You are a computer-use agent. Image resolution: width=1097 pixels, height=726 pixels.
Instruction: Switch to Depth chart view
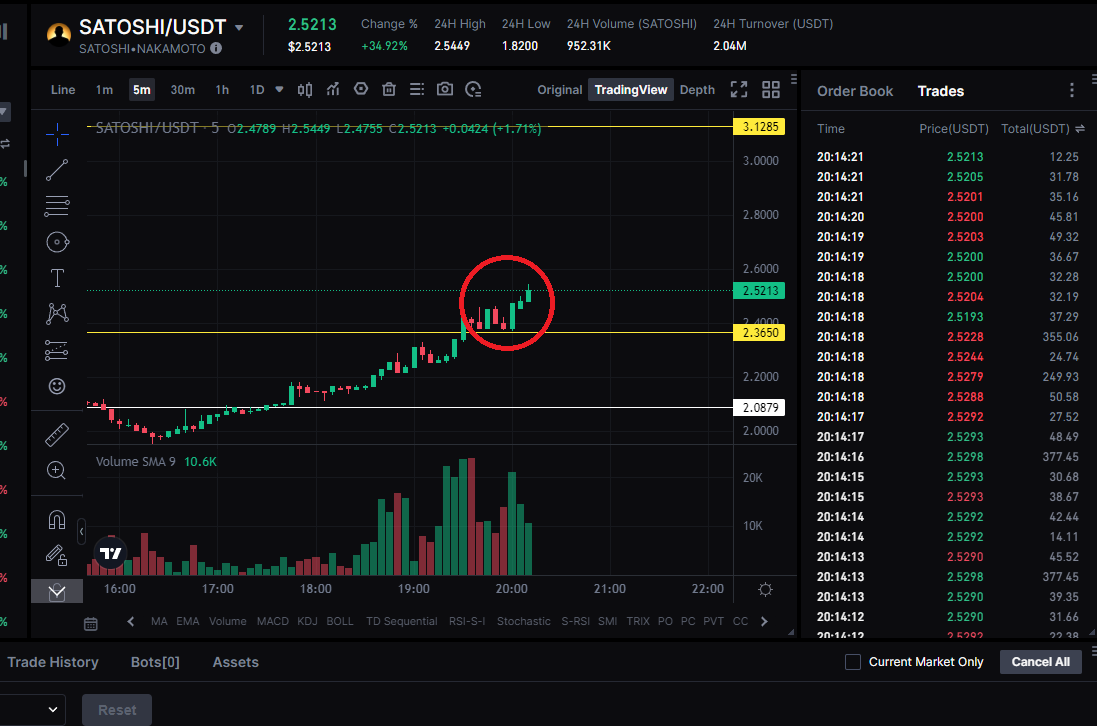(x=698, y=90)
